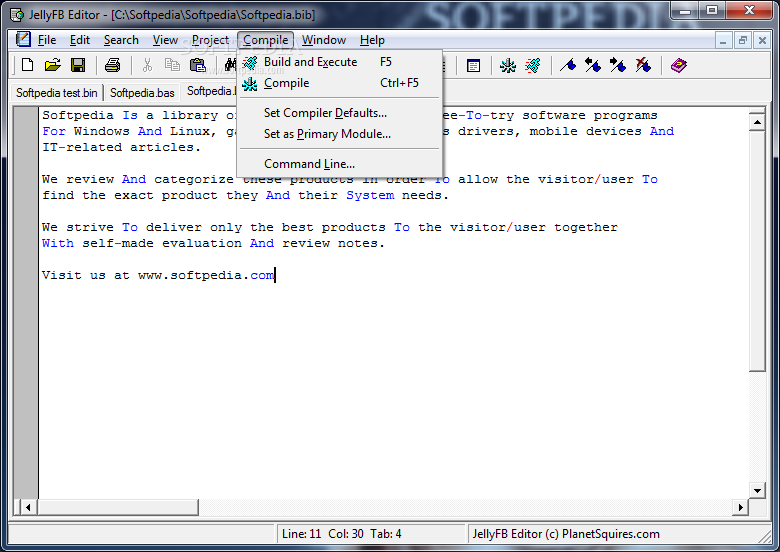Minimize the inner document window
780x552 pixels.
pos(723,40)
